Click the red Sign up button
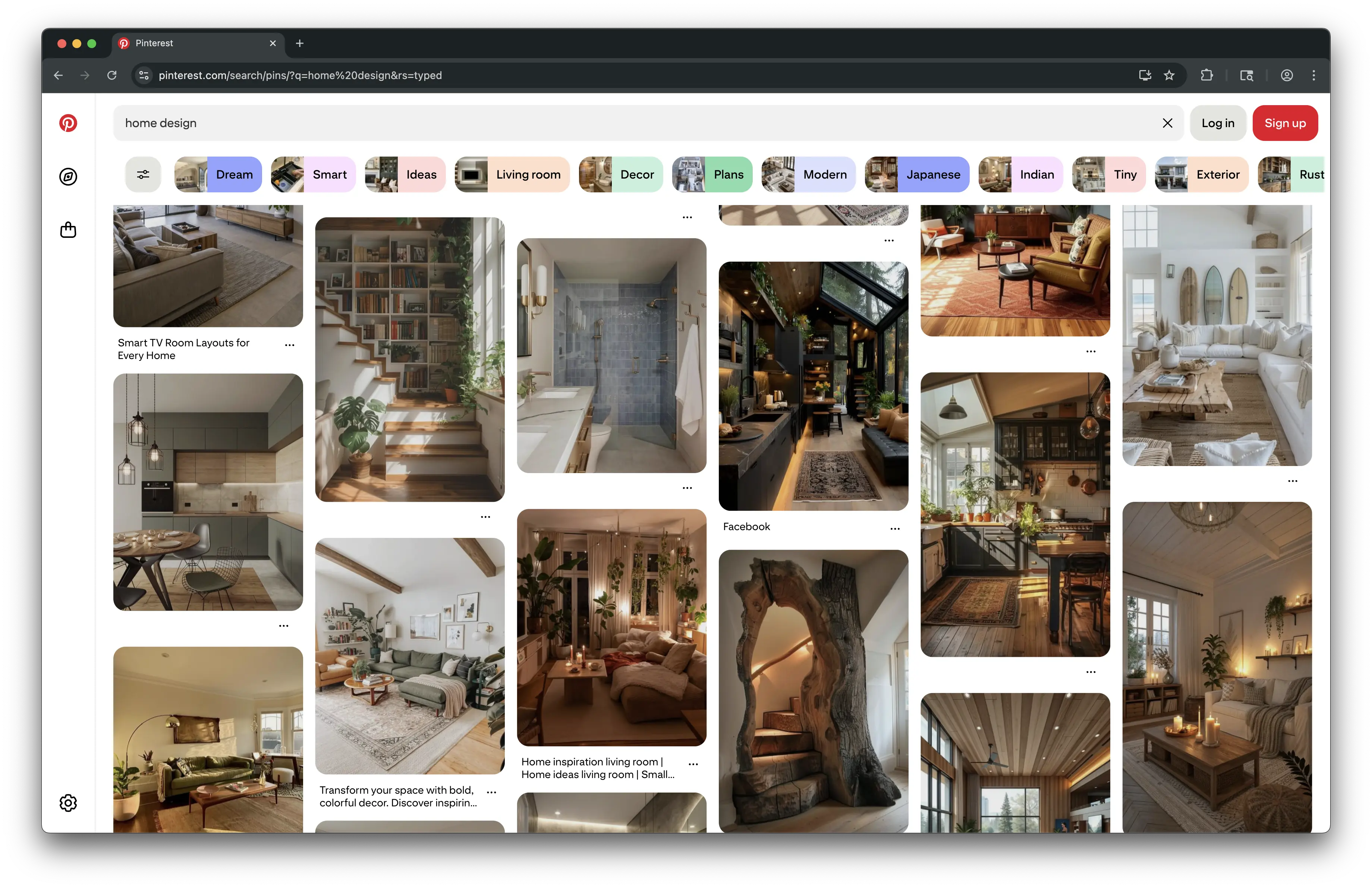The image size is (1372, 888). [1285, 123]
